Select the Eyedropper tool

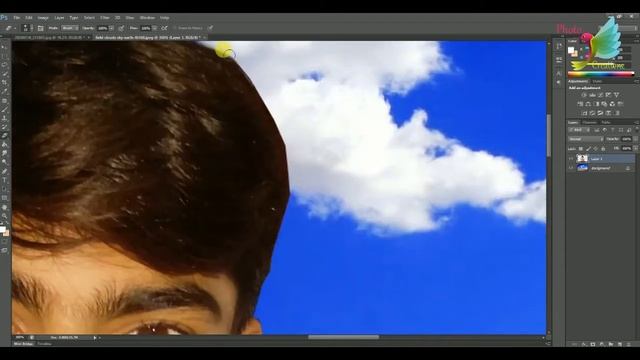tap(4, 91)
